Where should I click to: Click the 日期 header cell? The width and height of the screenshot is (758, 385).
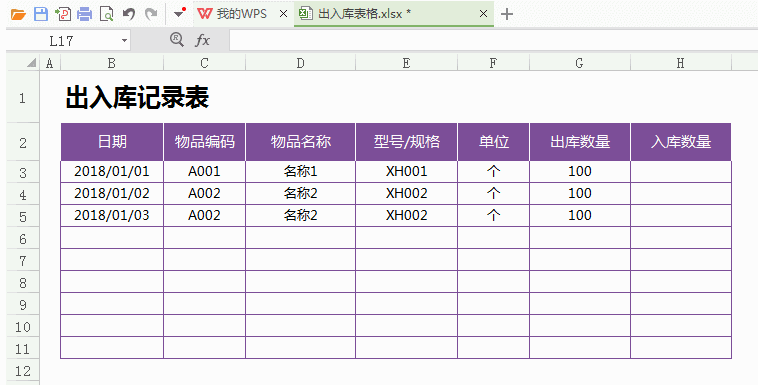coord(112,142)
